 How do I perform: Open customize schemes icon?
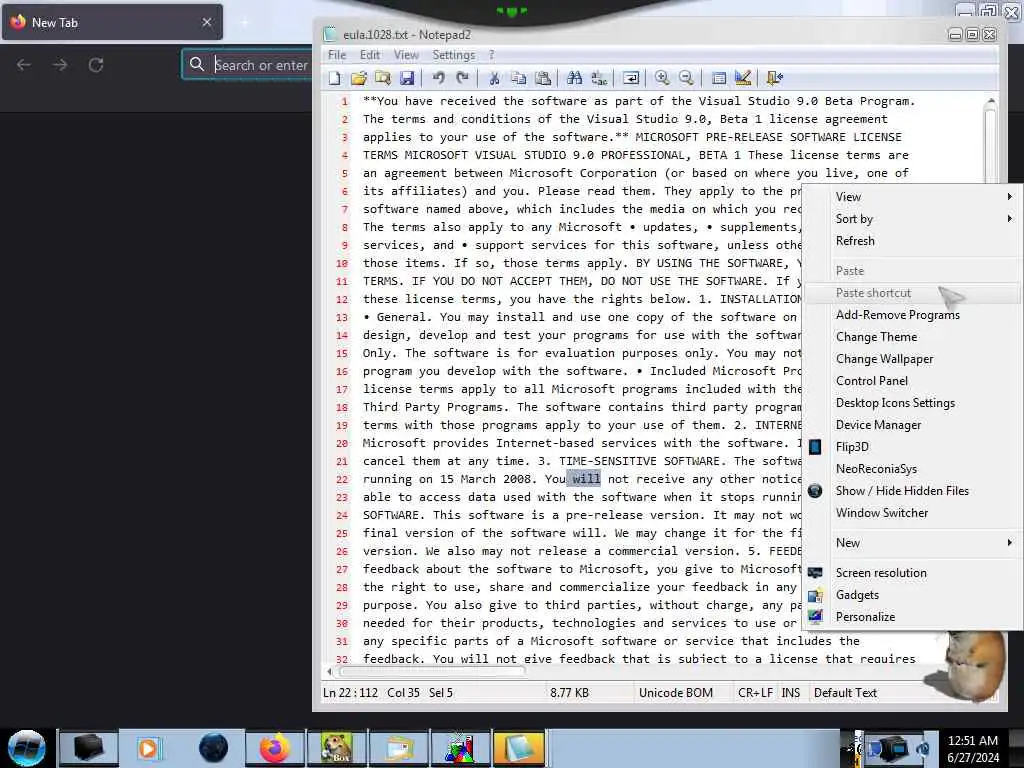(x=743, y=78)
